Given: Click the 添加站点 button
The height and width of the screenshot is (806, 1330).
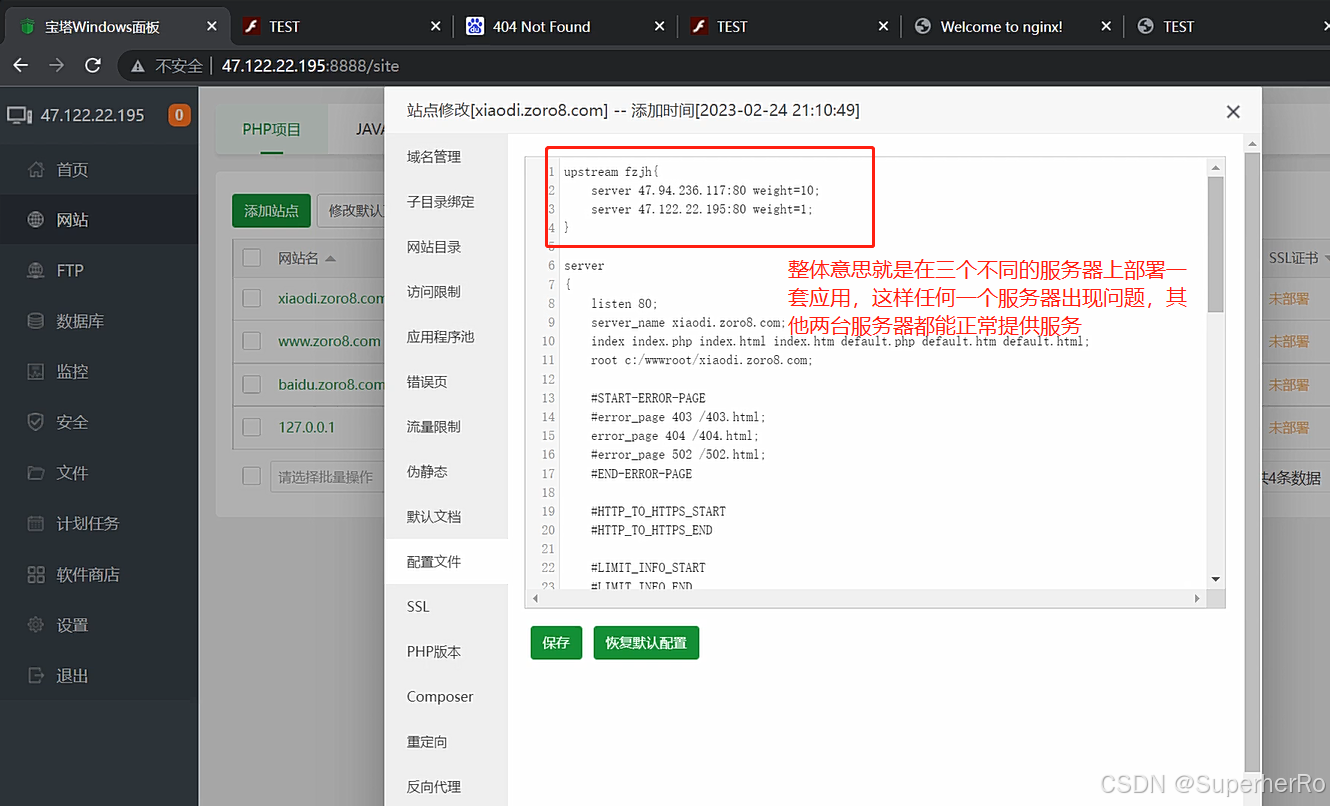Looking at the screenshot, I should pos(271,211).
